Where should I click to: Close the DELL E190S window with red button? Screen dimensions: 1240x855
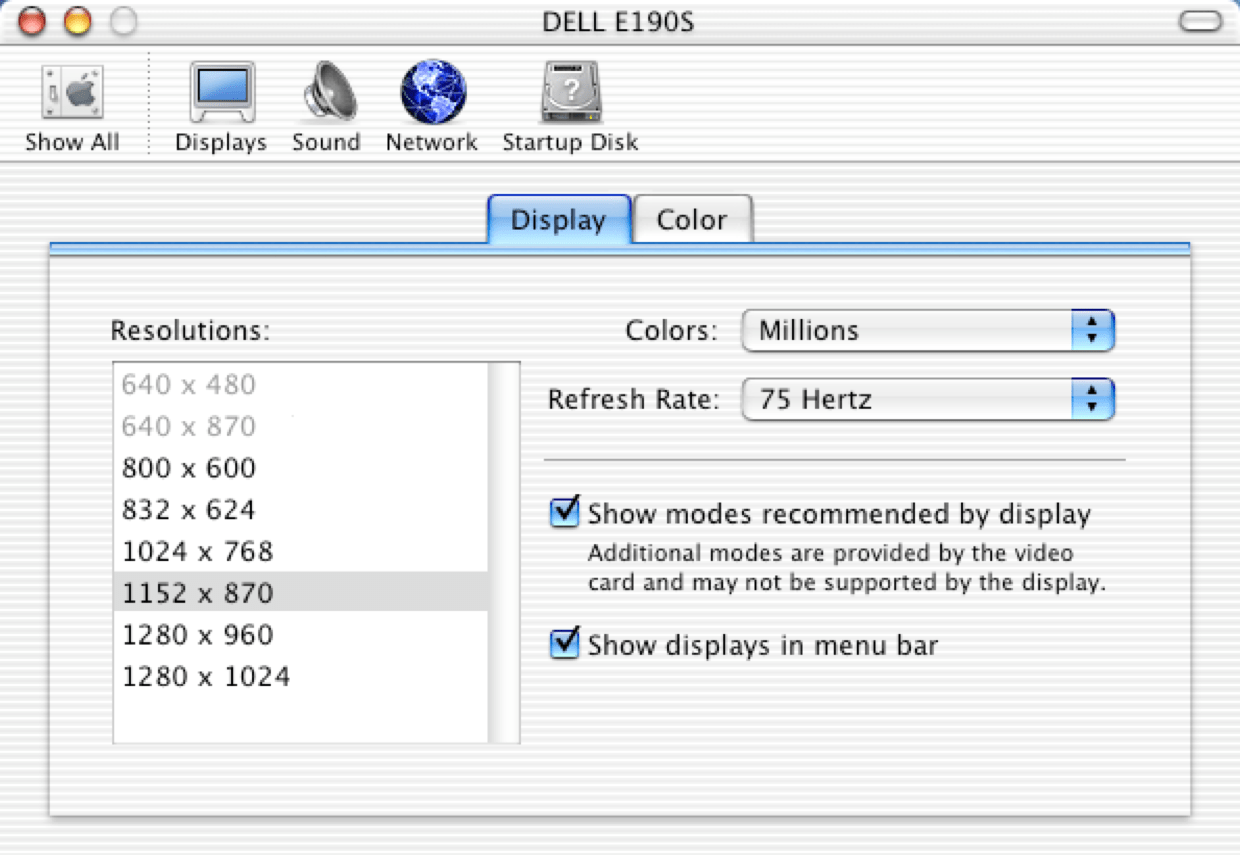pyautogui.click(x=33, y=21)
